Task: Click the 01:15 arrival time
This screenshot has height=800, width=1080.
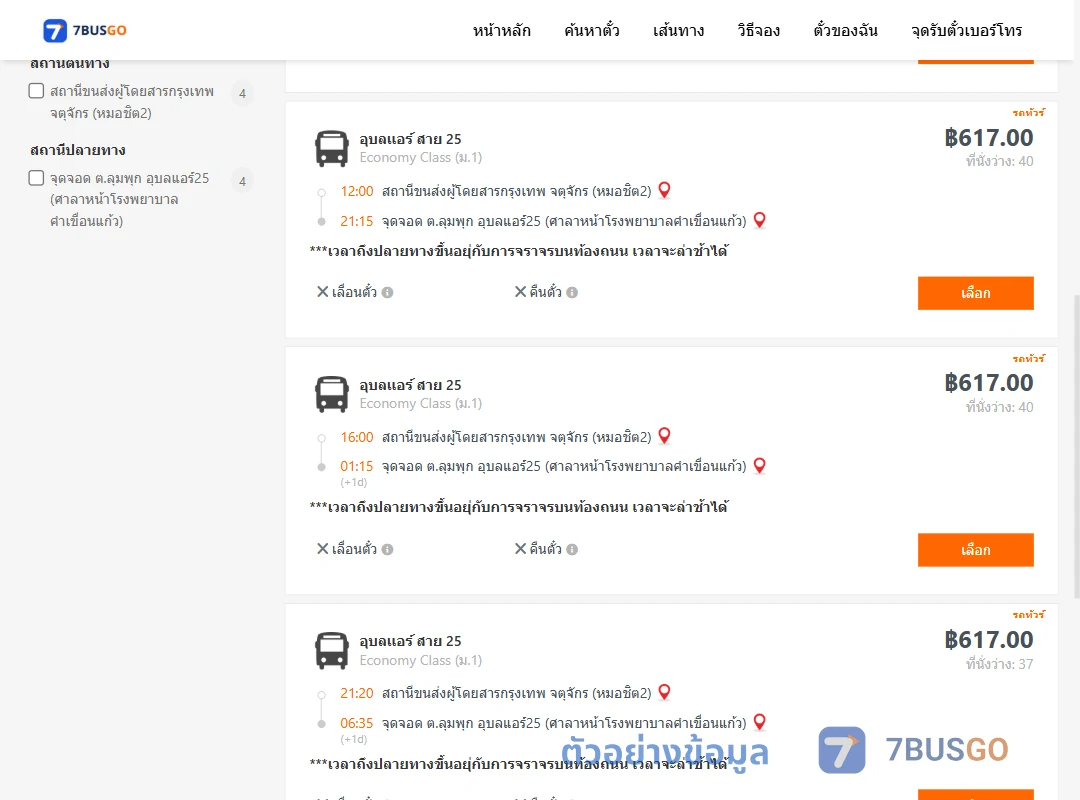Action: 356,466
